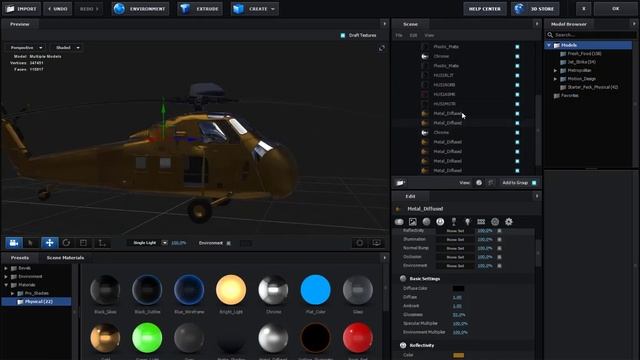
Task: Open the image texture icon in Edit panel
Action: [x=413, y=222]
